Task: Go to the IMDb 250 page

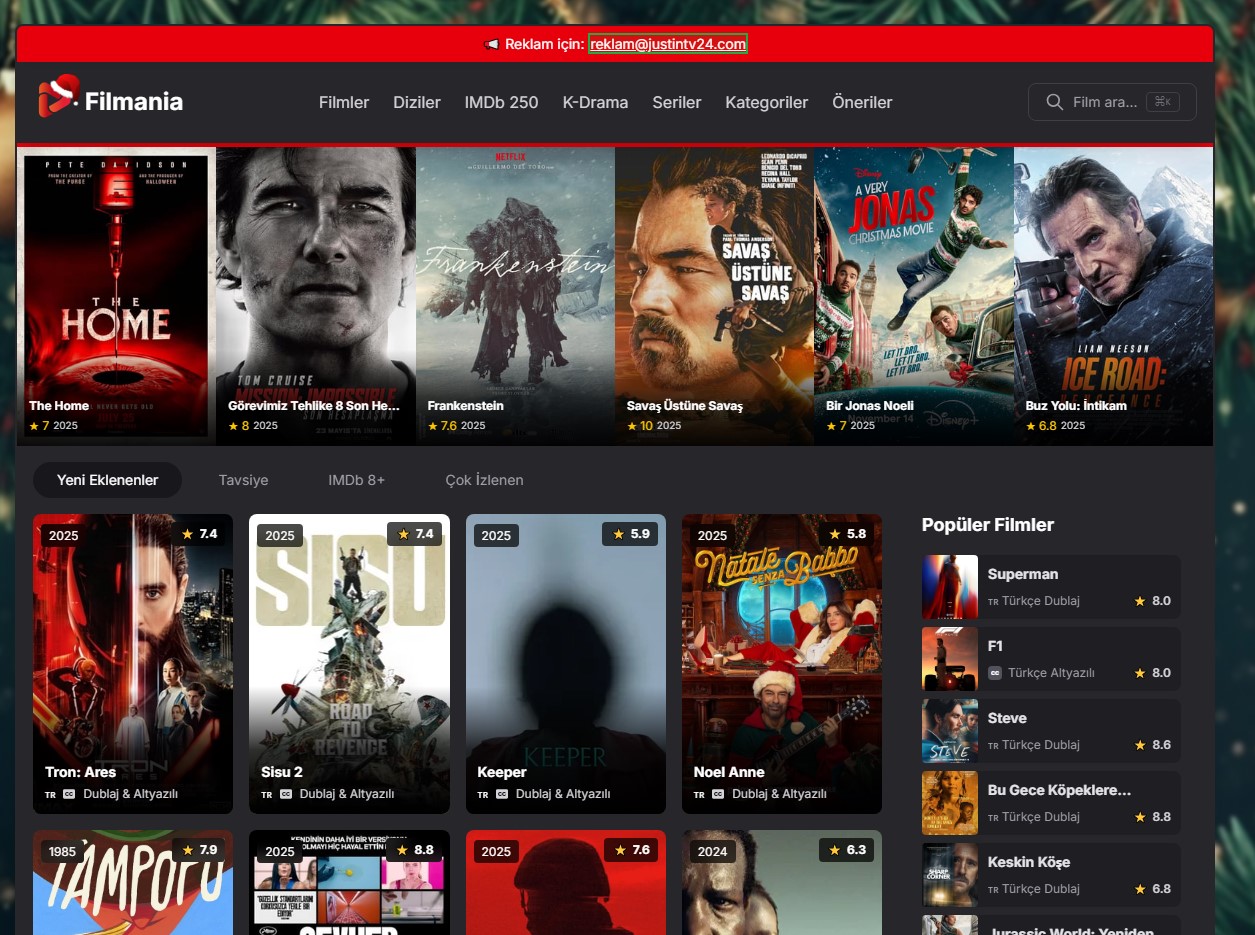Action: point(501,102)
